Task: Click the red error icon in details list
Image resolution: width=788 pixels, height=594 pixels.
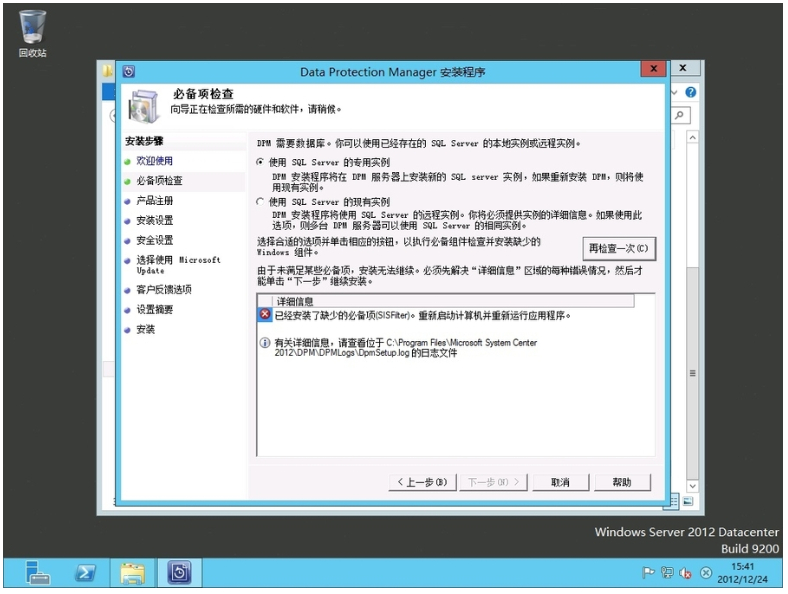Action: point(265,315)
